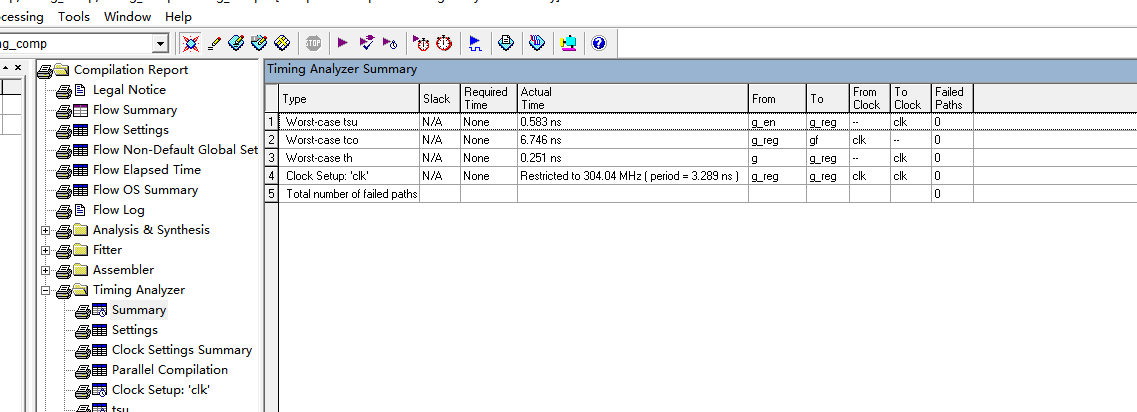Open the Help menu
The width and height of the screenshot is (1137, 412).
(x=178, y=16)
